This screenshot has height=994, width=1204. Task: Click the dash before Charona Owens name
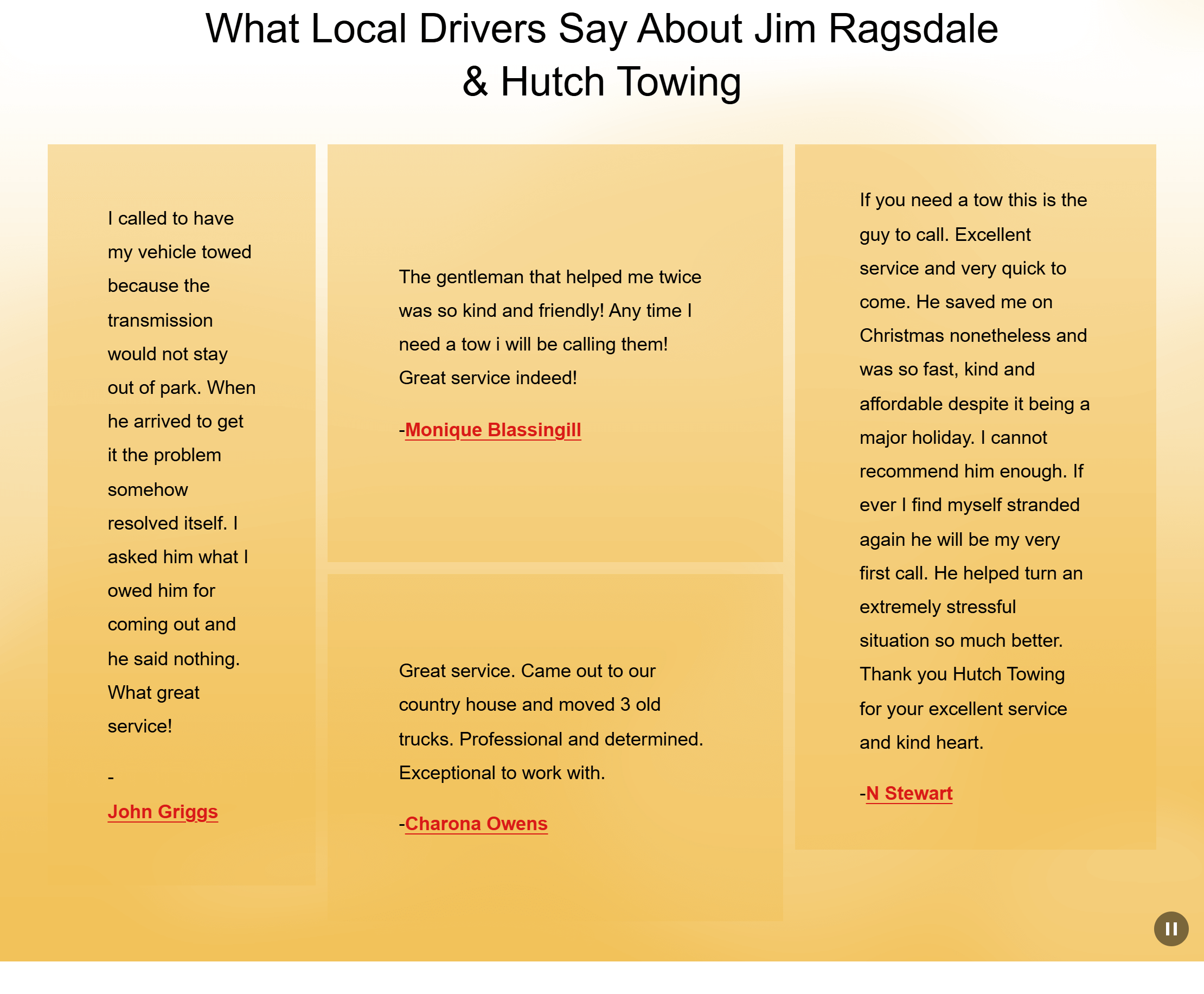(x=402, y=824)
